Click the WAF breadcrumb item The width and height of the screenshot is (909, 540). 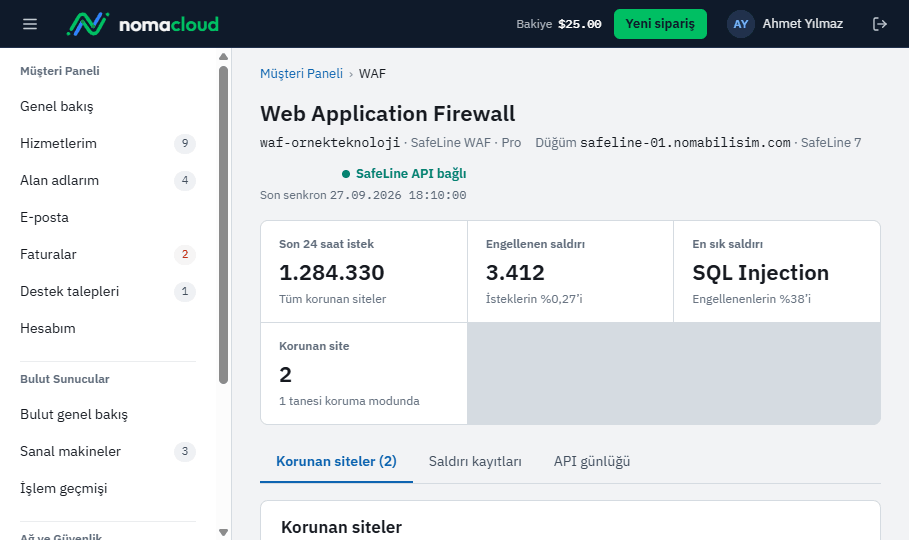coord(372,74)
